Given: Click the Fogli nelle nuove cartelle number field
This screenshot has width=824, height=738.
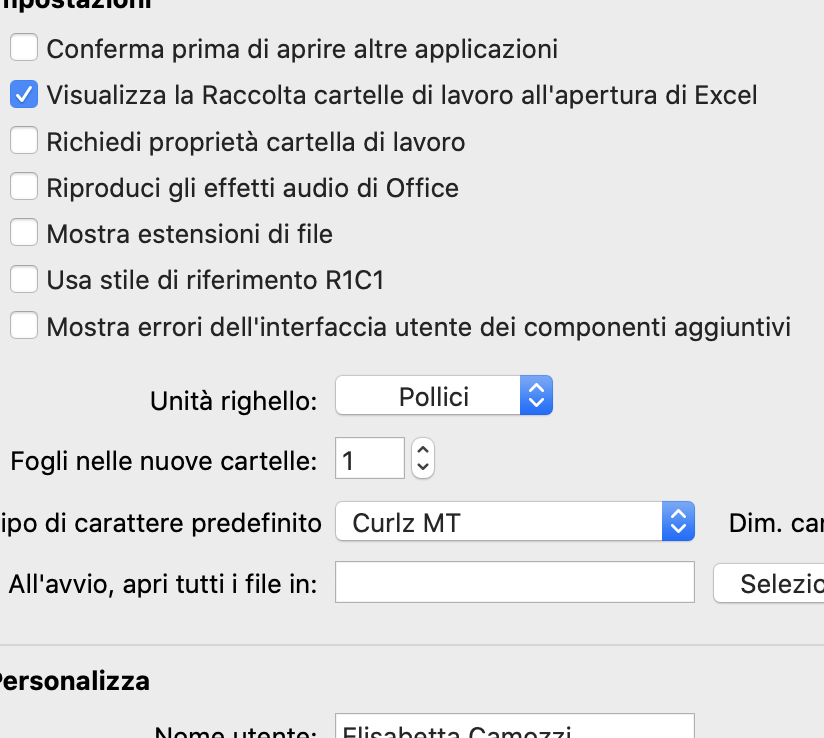Looking at the screenshot, I should coord(370,458).
